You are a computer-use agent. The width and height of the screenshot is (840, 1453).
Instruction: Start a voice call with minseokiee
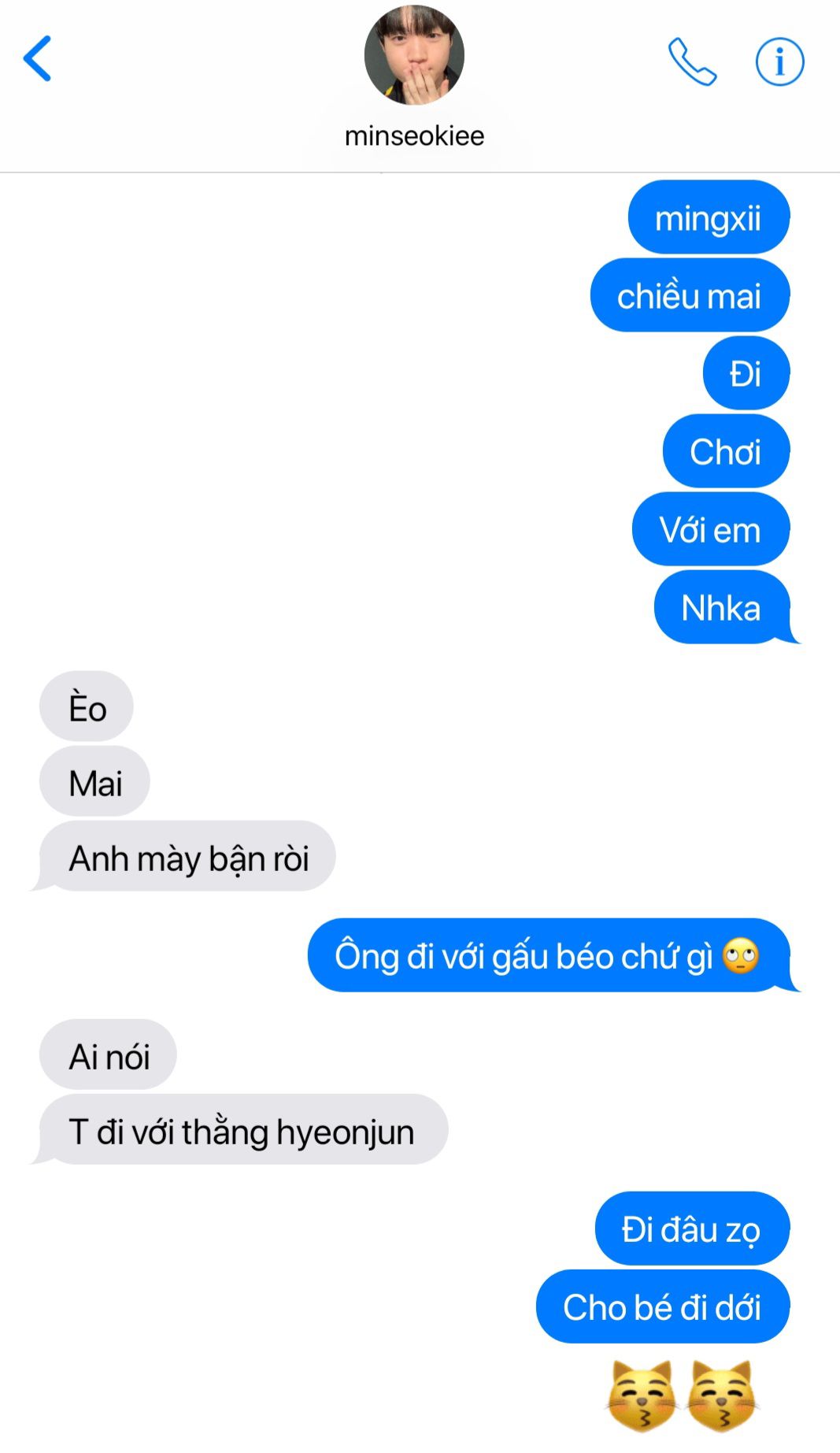[692, 61]
